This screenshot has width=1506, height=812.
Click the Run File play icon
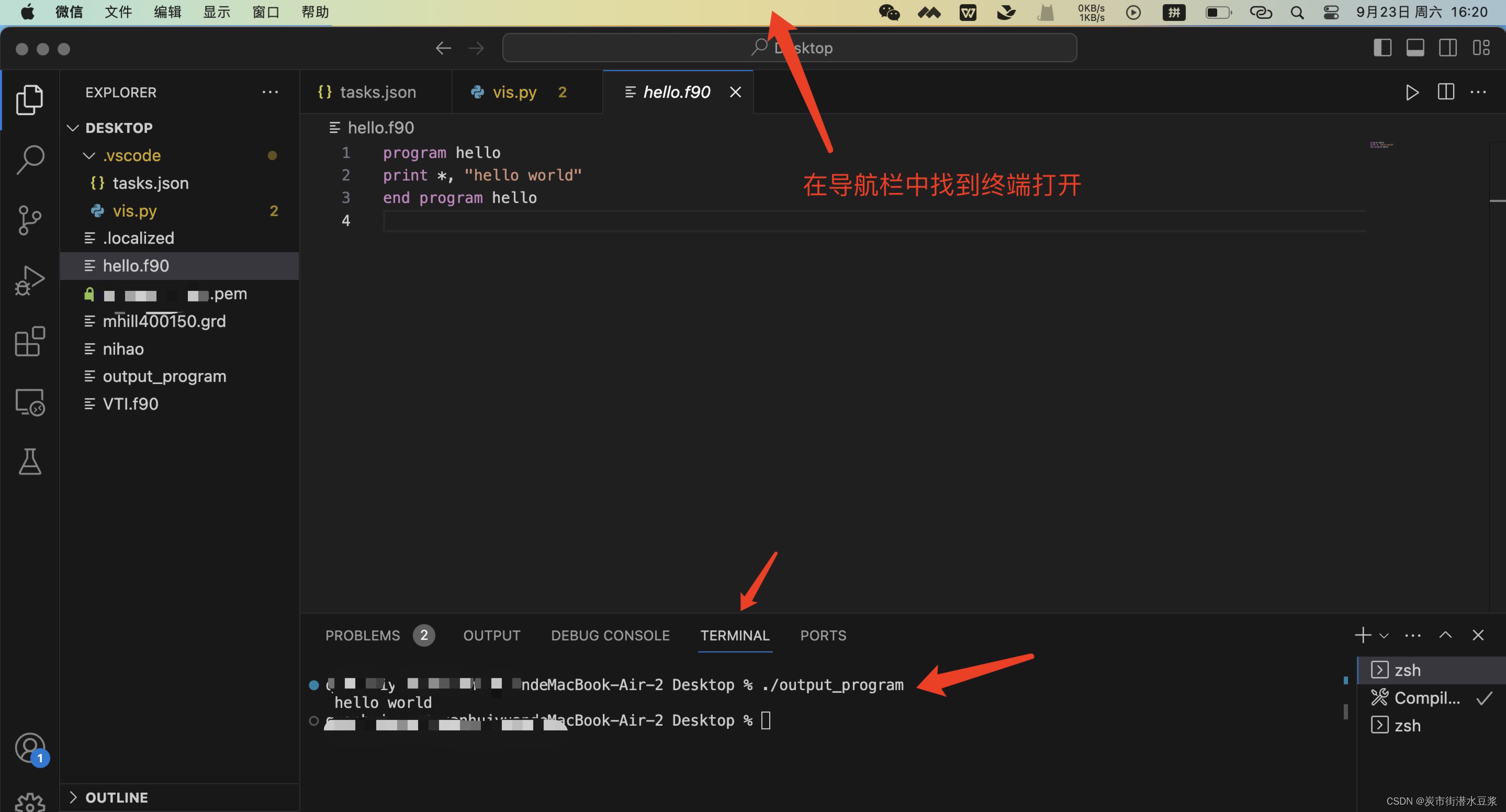pyautogui.click(x=1411, y=93)
